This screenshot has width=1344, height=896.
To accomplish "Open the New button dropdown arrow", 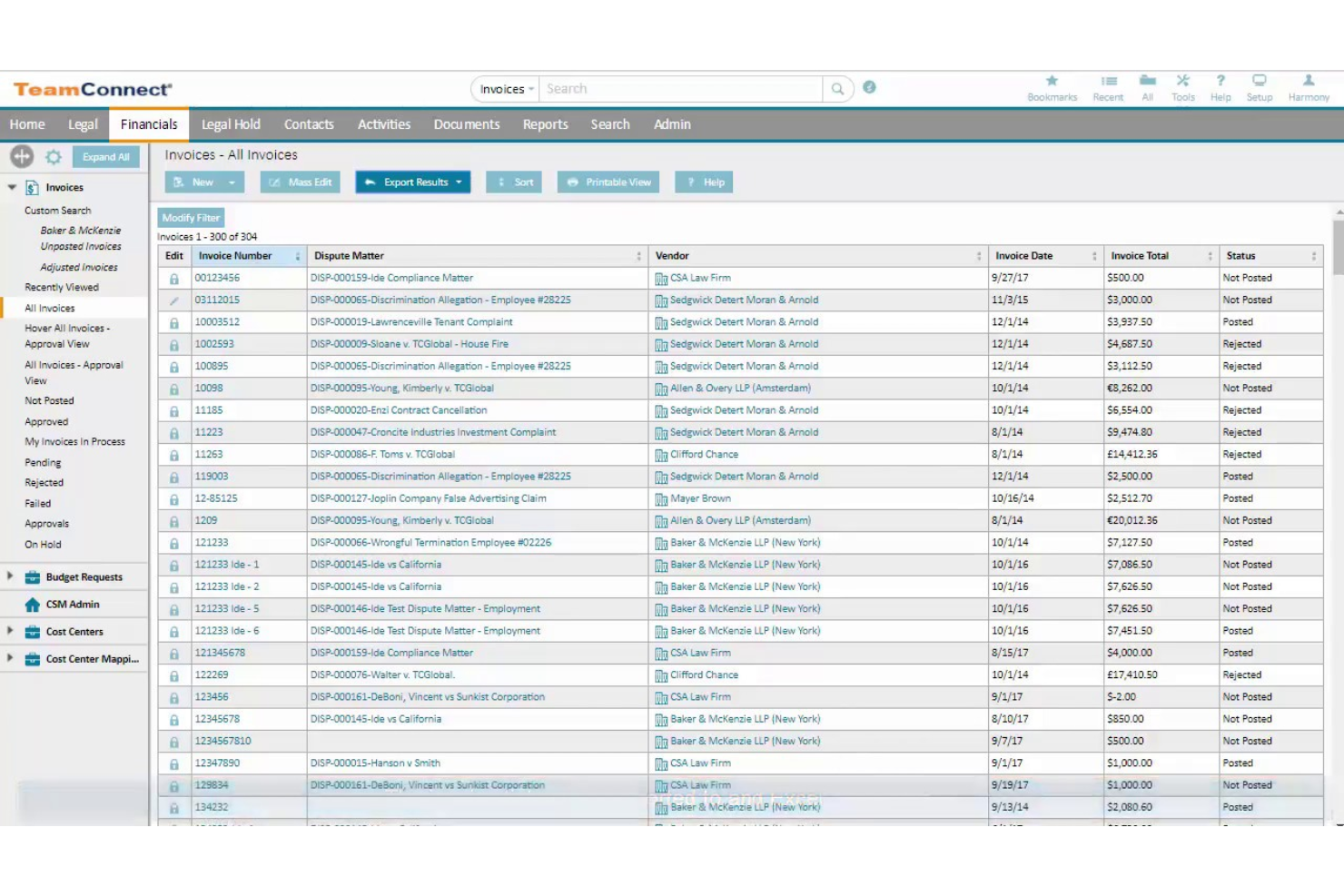I will 232,182.
